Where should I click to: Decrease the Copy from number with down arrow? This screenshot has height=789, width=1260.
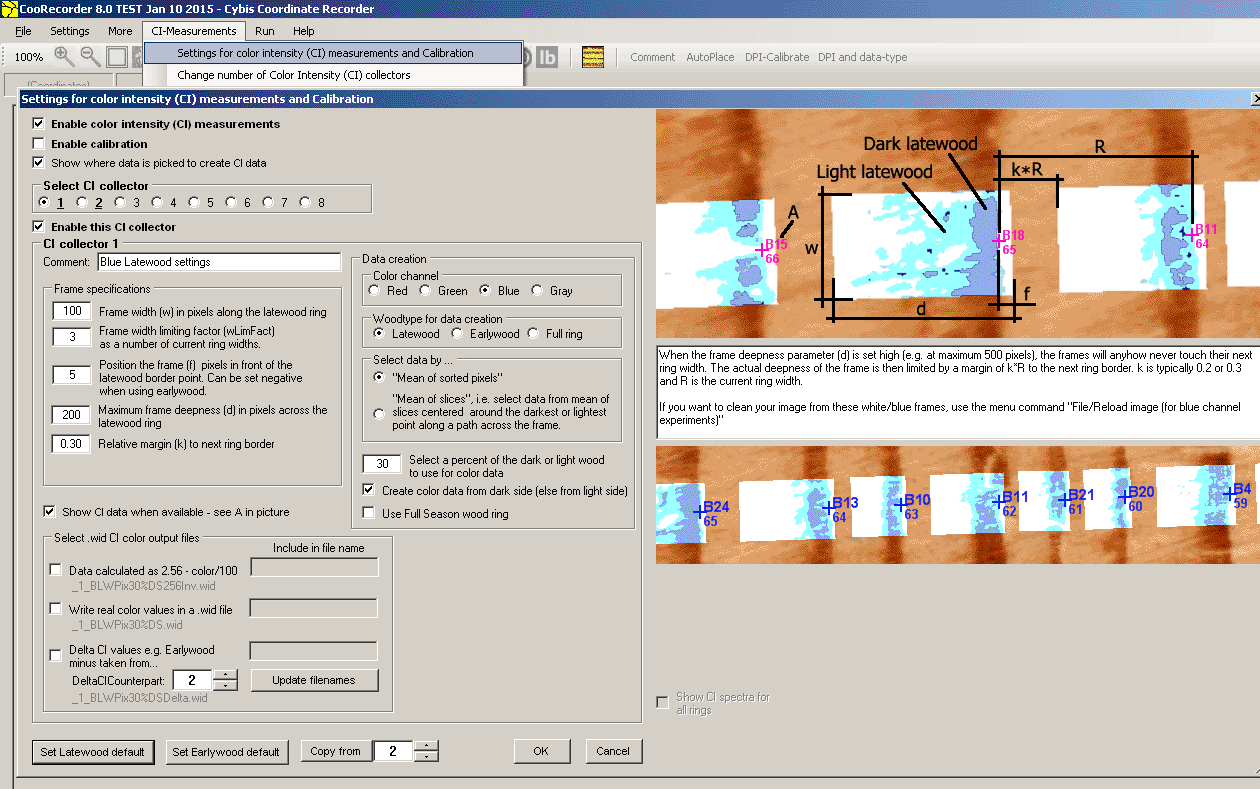coord(426,756)
